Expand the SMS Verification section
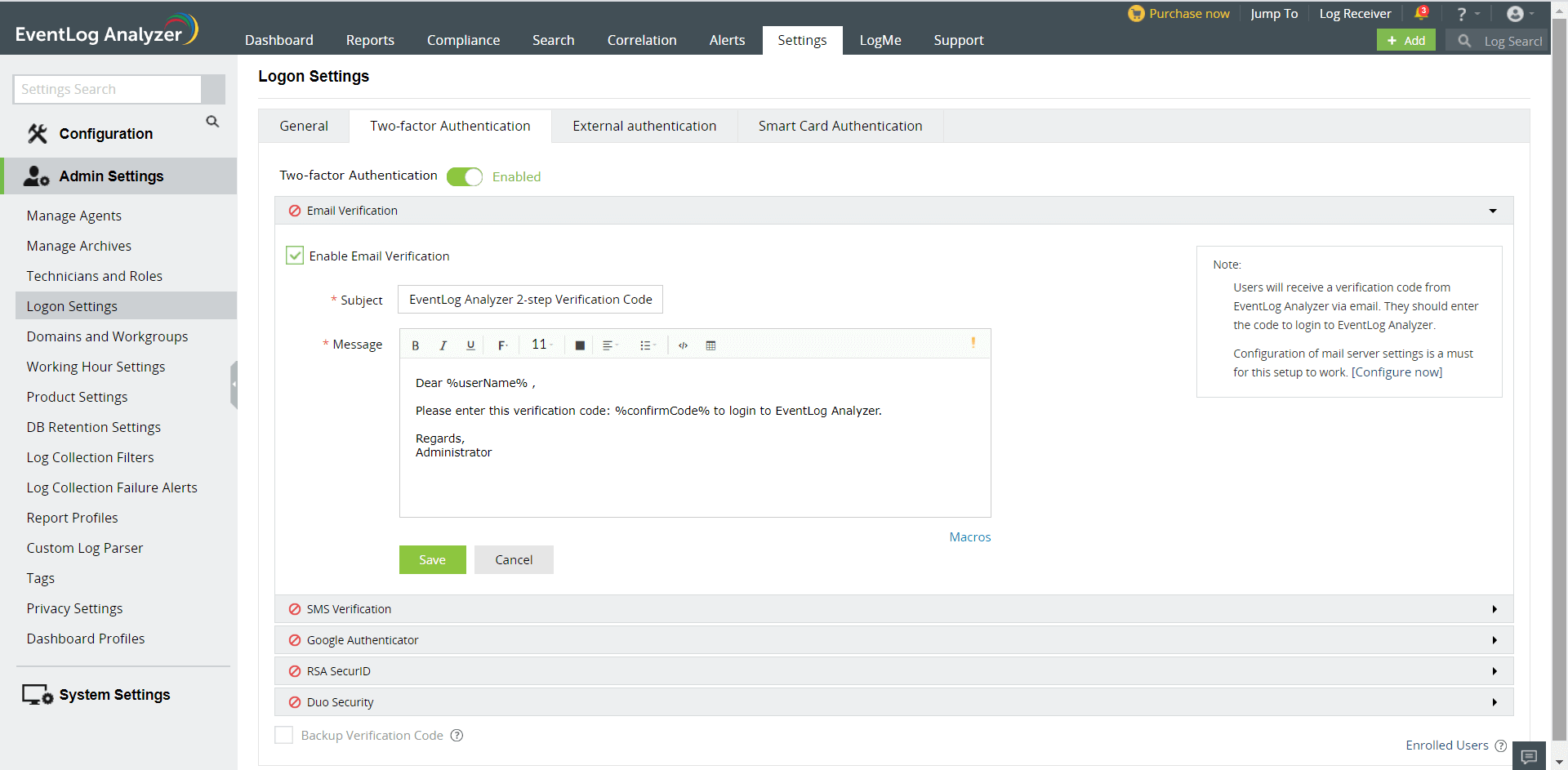Viewport: 1568px width, 770px height. click(893, 609)
